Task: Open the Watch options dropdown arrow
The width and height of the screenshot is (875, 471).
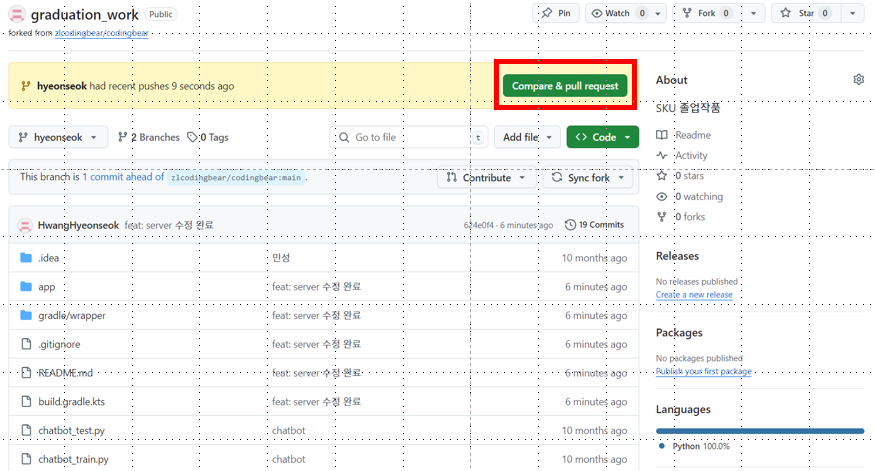Action: point(658,13)
